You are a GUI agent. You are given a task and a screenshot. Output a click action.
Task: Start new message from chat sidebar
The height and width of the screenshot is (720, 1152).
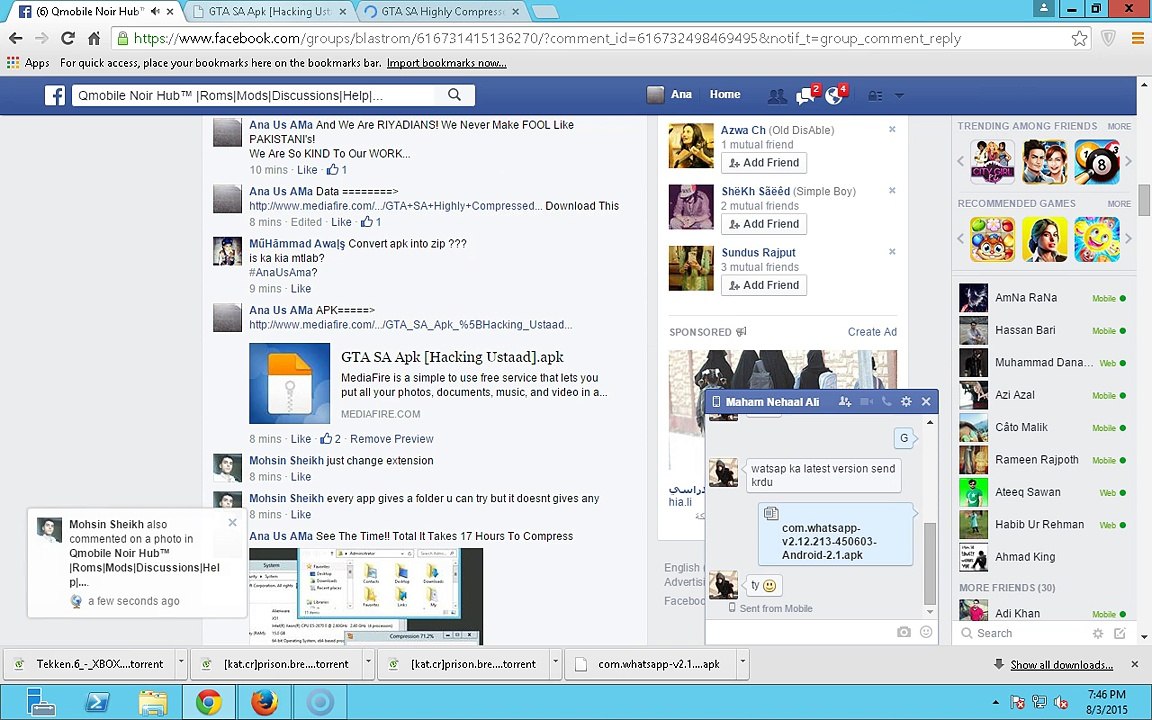pyautogui.click(x=1120, y=633)
